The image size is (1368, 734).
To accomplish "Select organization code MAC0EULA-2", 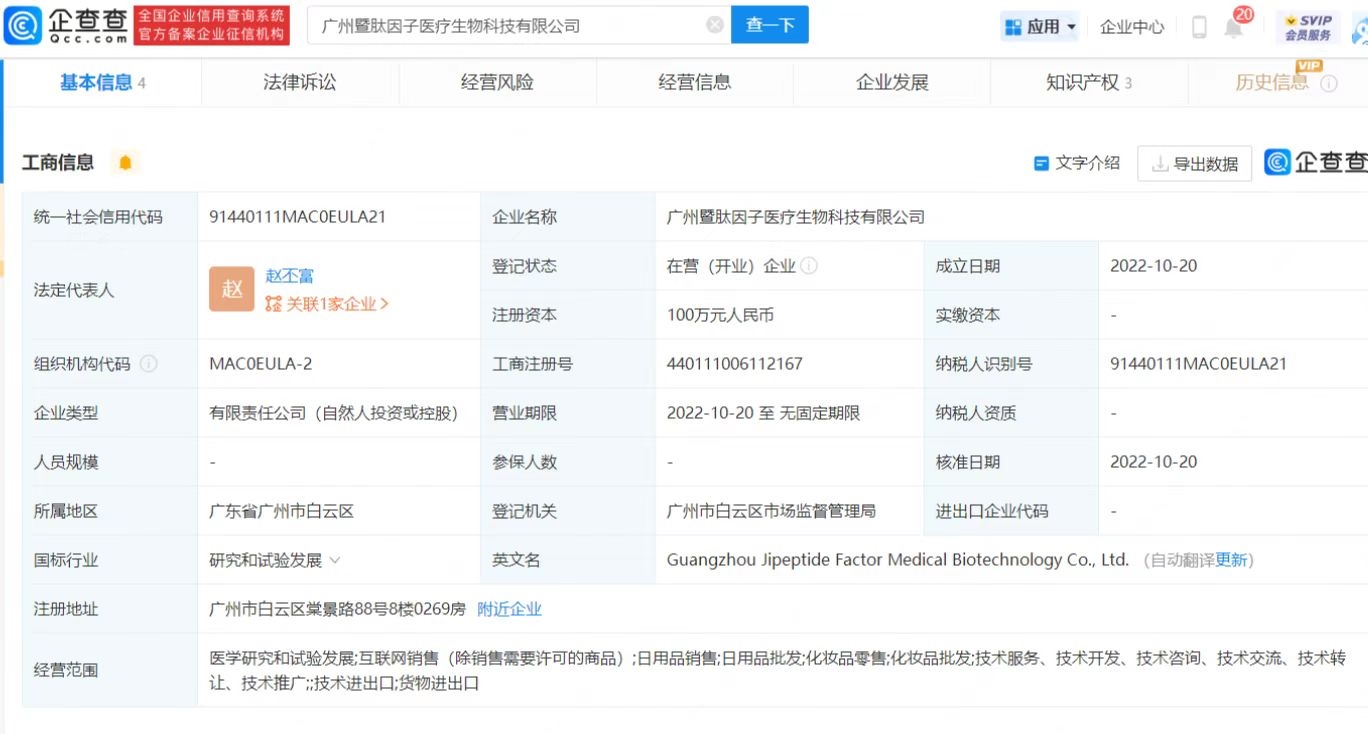I will [x=261, y=364].
